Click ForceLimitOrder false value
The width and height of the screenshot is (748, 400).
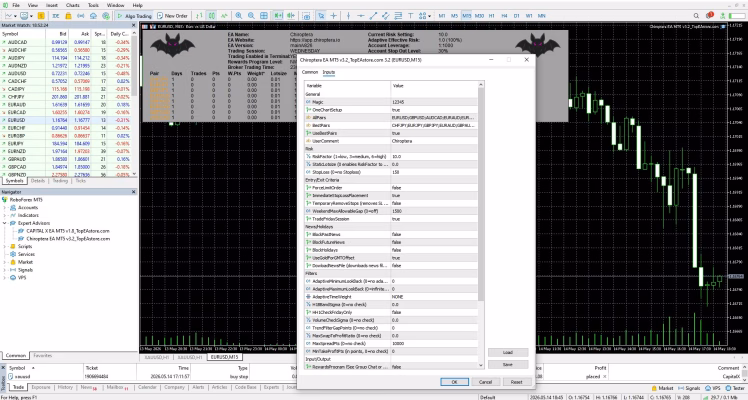[434, 188]
